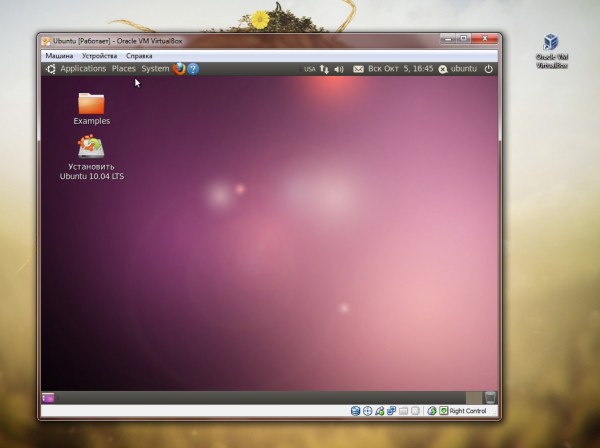
Task: Open the Places menu
Action: pyautogui.click(x=124, y=69)
